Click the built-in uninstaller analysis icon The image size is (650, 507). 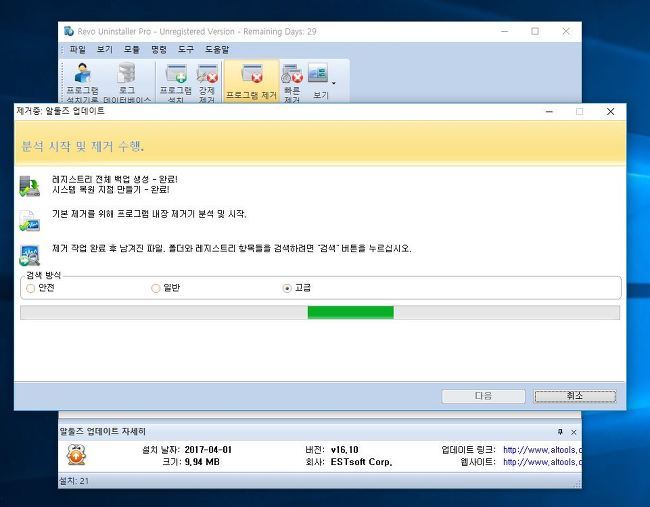[29, 221]
